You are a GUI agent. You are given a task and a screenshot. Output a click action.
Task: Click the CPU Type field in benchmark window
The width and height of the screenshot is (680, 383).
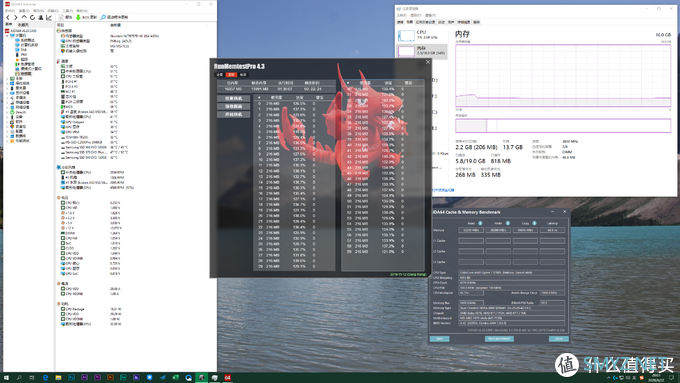point(512,273)
